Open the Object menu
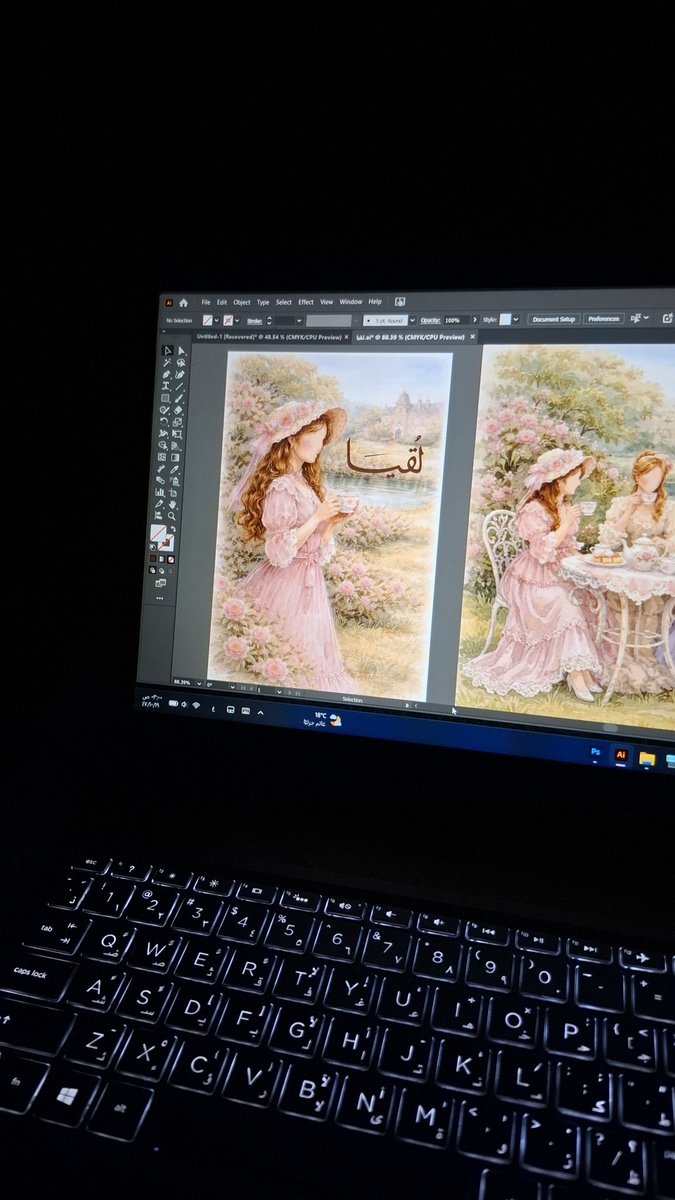 click(x=242, y=302)
